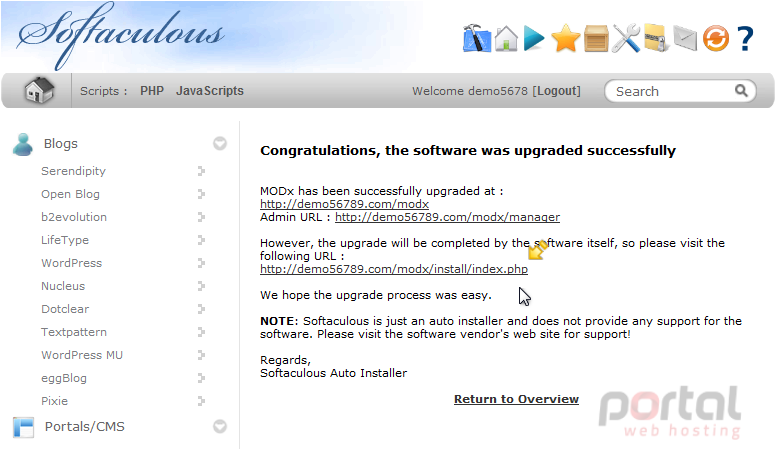Select eggBlog script
The image size is (776, 450).
(64, 378)
